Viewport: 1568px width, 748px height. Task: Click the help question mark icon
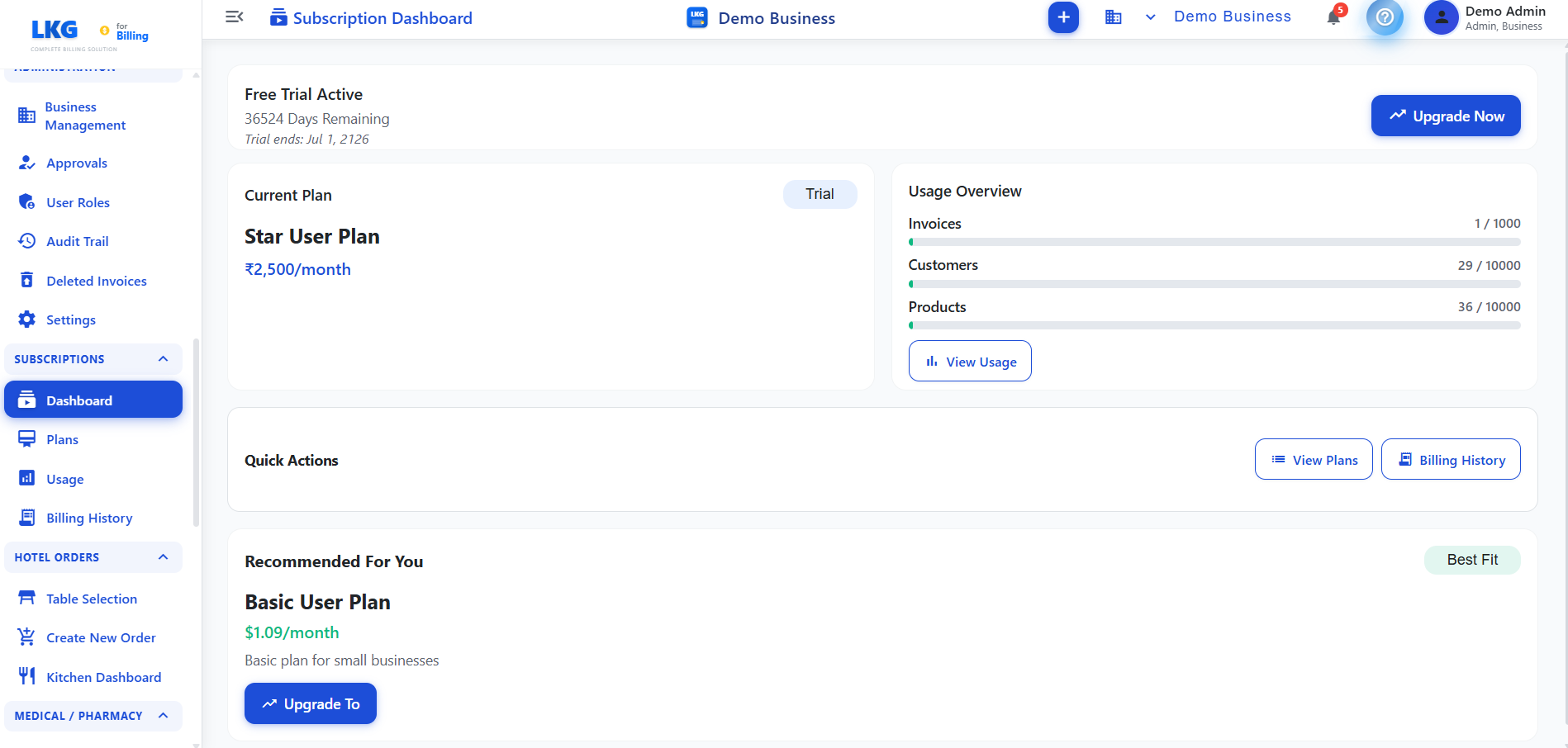coord(1385,17)
